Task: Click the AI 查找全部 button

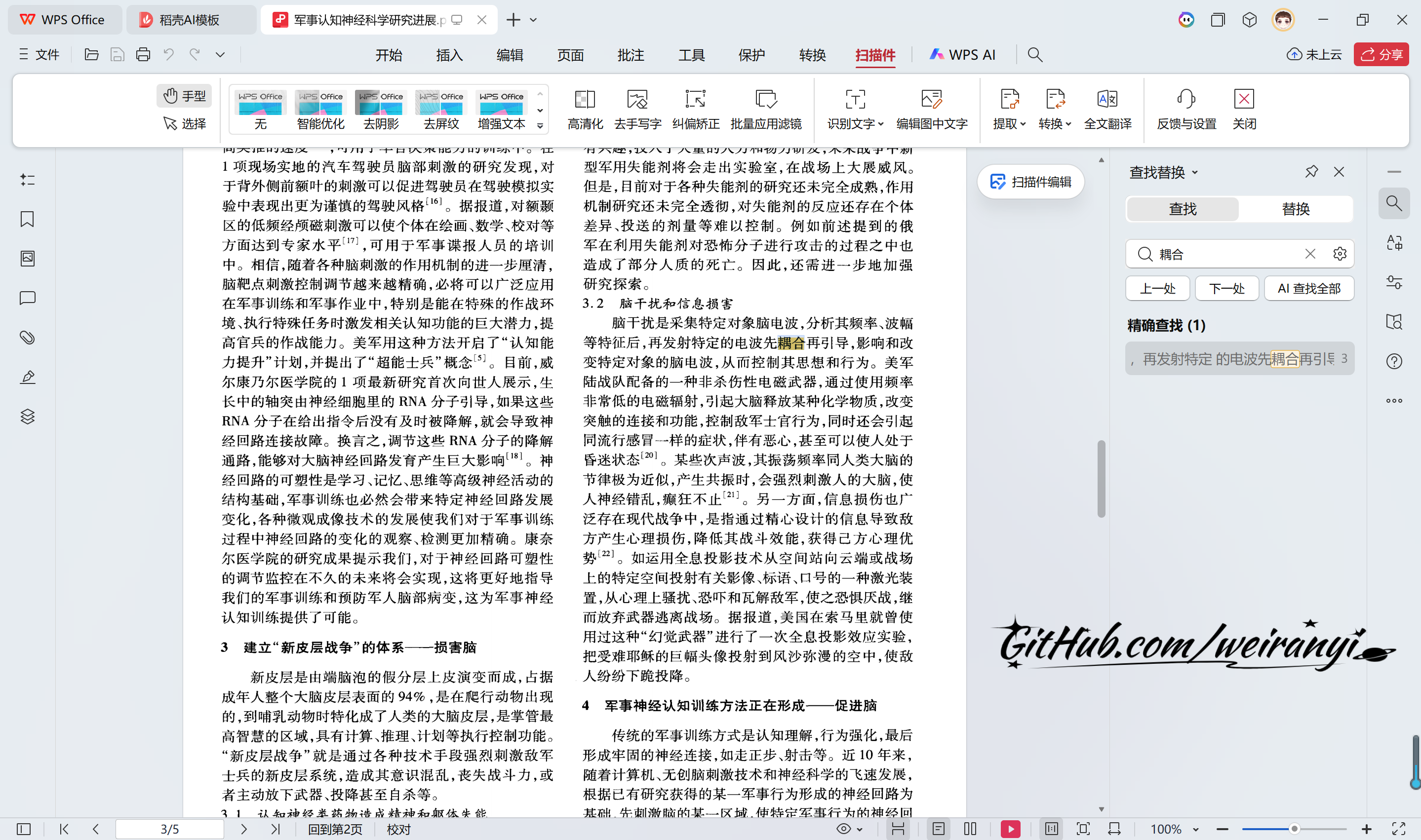Action: click(x=1308, y=289)
